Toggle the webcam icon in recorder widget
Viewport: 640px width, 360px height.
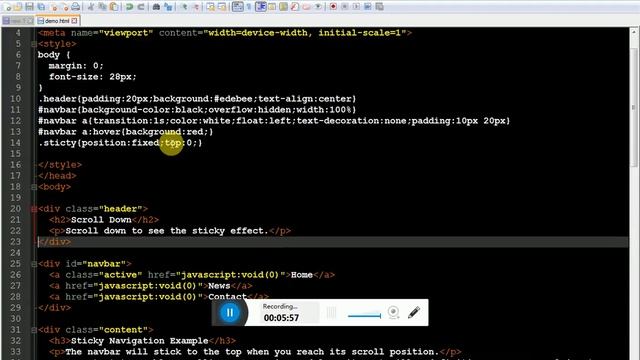393,313
